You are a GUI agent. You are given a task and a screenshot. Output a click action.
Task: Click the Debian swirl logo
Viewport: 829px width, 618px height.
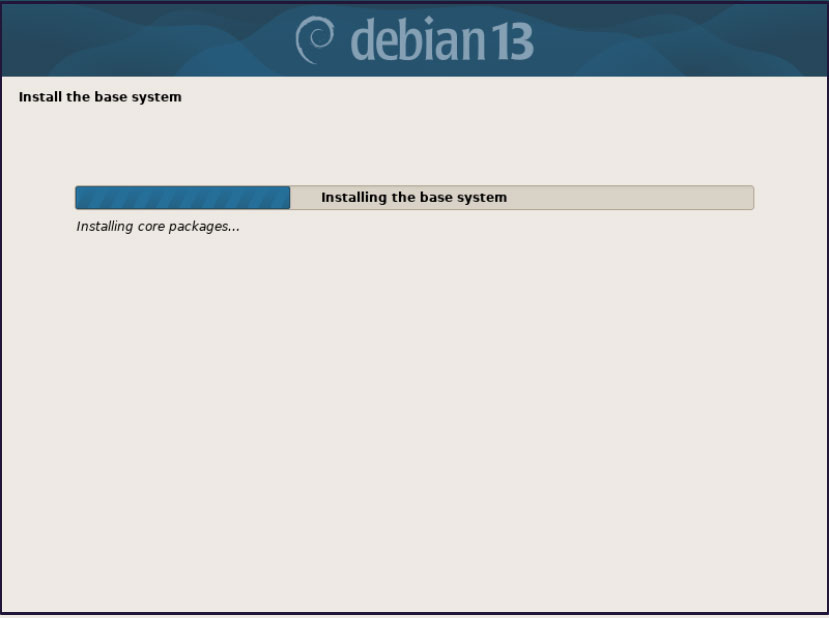click(x=315, y=40)
